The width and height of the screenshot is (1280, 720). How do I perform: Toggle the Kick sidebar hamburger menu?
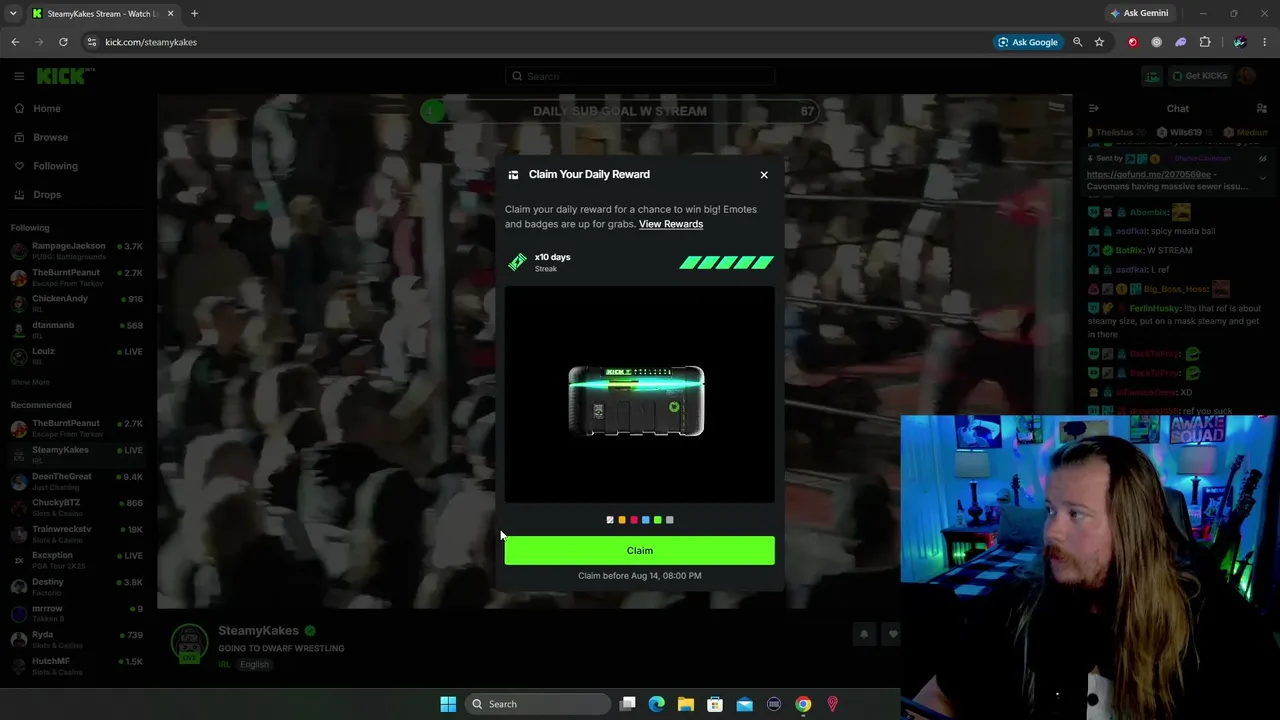pyautogui.click(x=19, y=76)
